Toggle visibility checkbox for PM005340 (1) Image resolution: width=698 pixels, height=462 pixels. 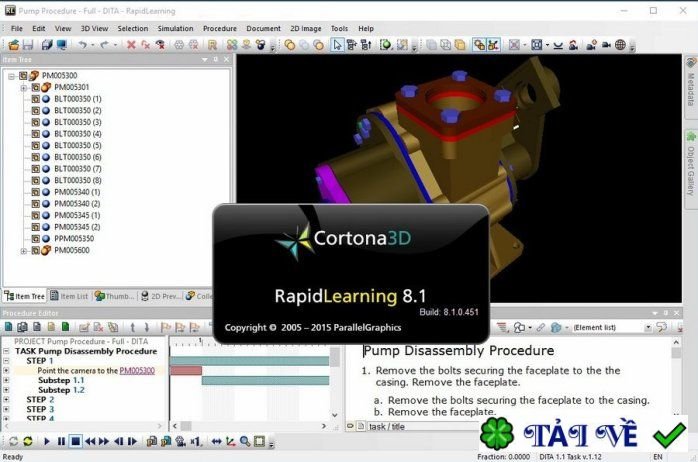(35, 192)
